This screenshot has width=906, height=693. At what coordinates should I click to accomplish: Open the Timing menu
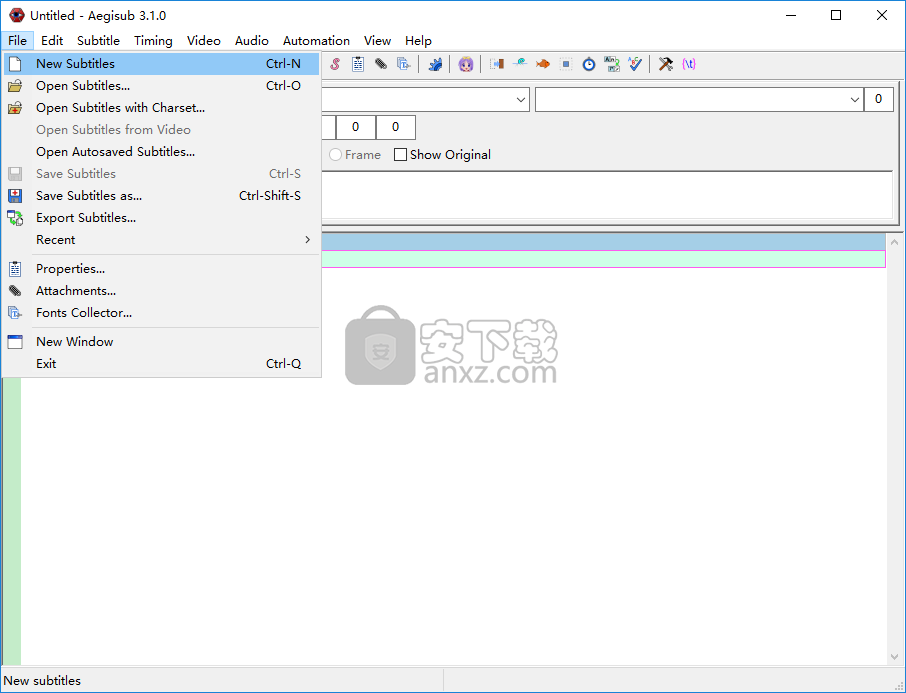[x=153, y=40]
